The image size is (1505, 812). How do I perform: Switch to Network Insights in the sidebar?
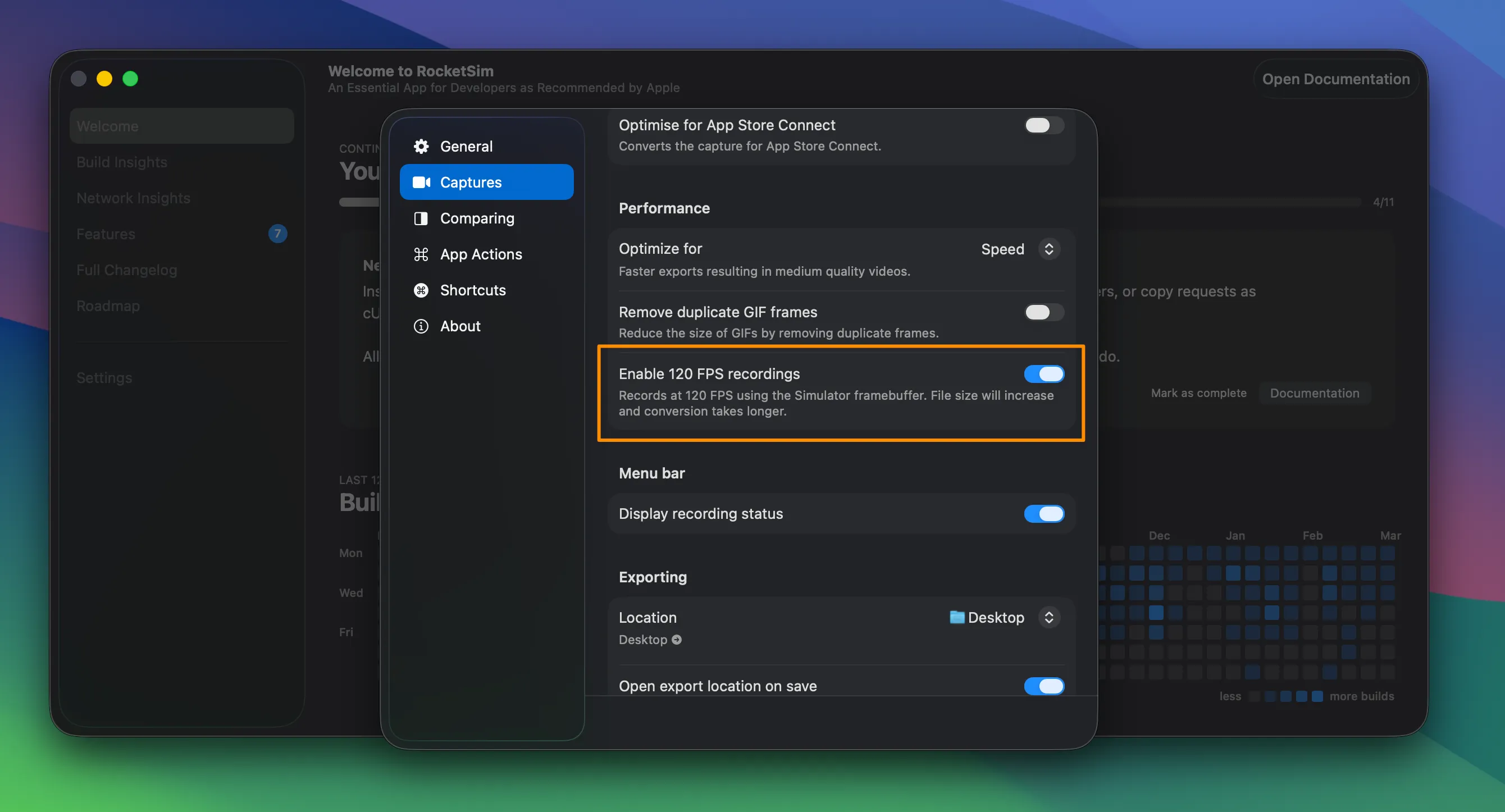click(134, 198)
